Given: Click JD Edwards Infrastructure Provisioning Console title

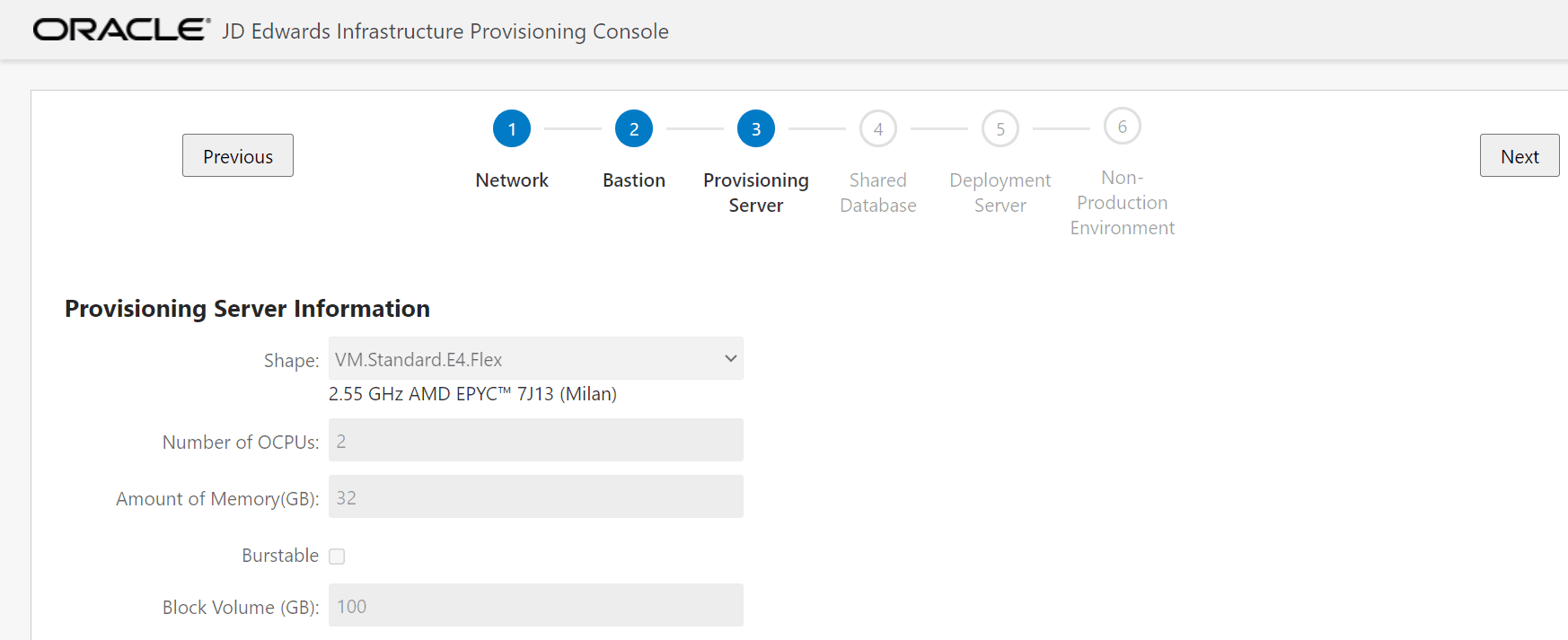Looking at the screenshot, I should [445, 31].
